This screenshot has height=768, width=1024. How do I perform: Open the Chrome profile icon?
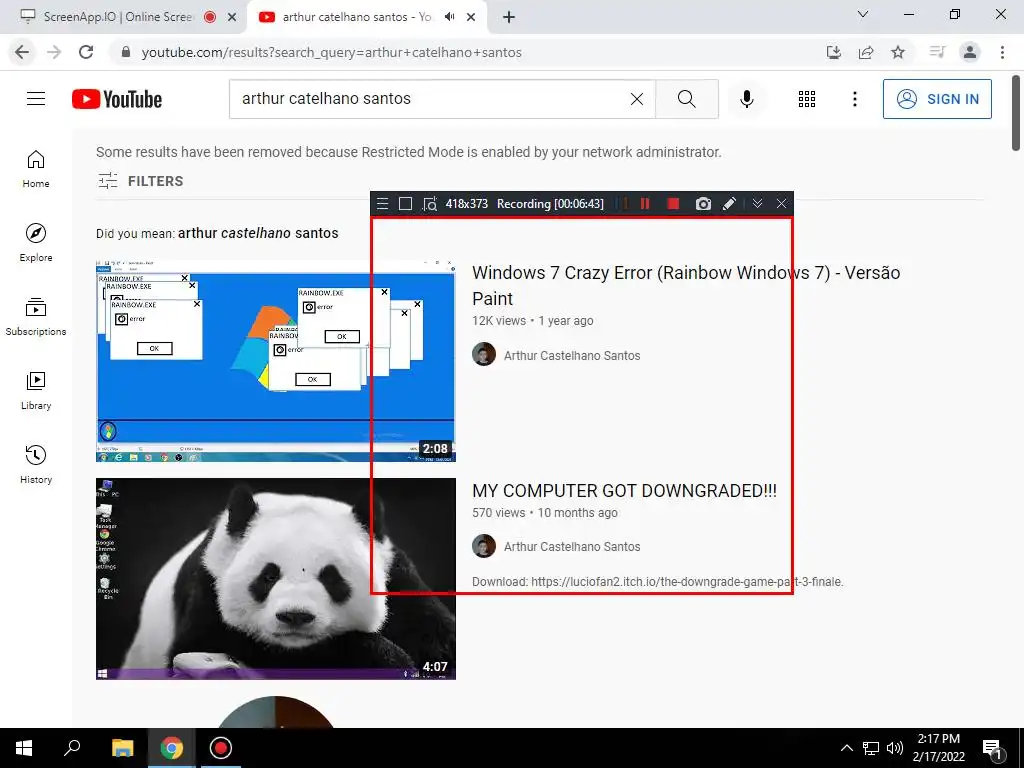970,52
